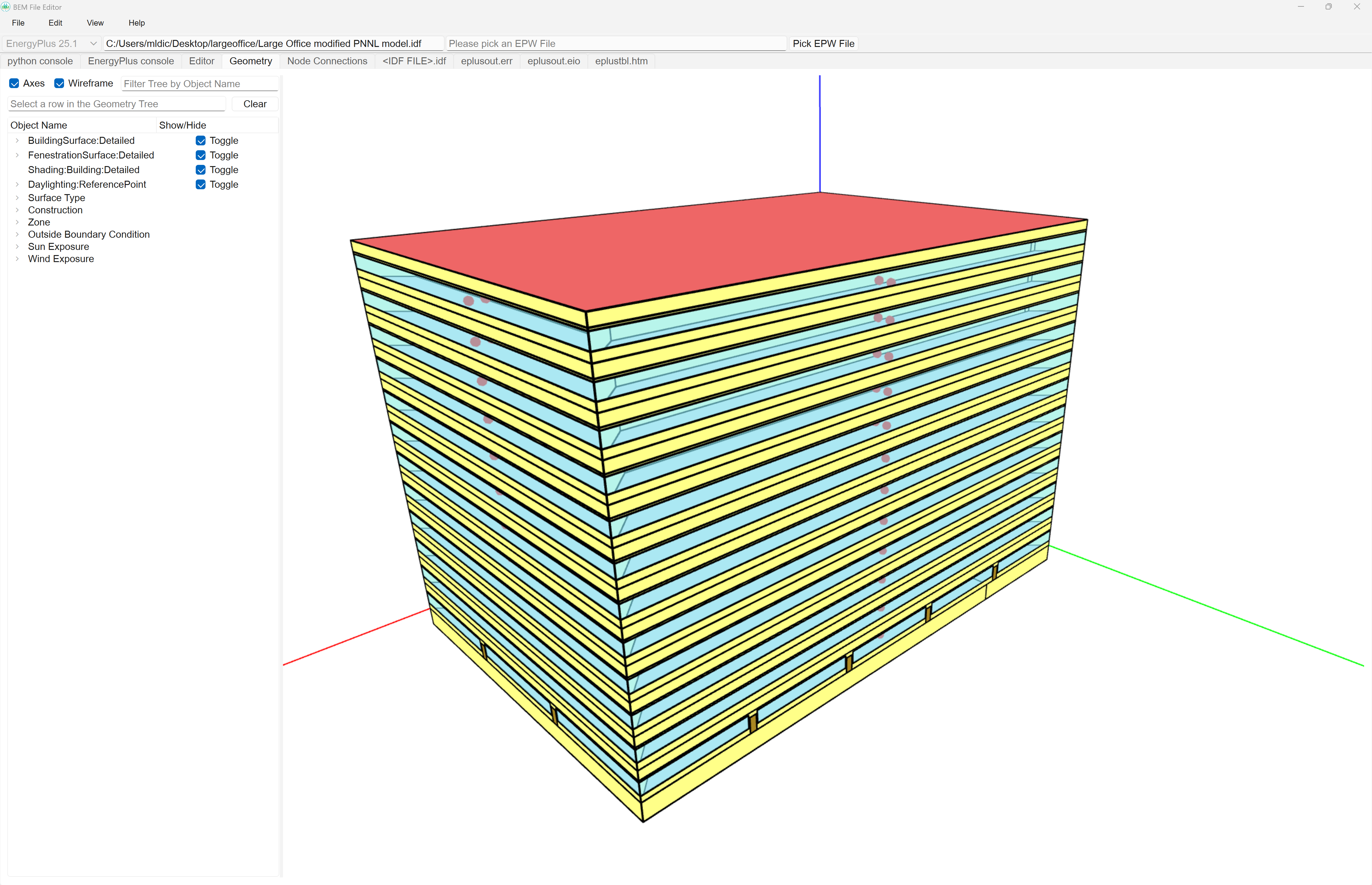This screenshot has height=885, width=1372.
Task: Switch to the Node Connections tab
Action: [x=327, y=61]
